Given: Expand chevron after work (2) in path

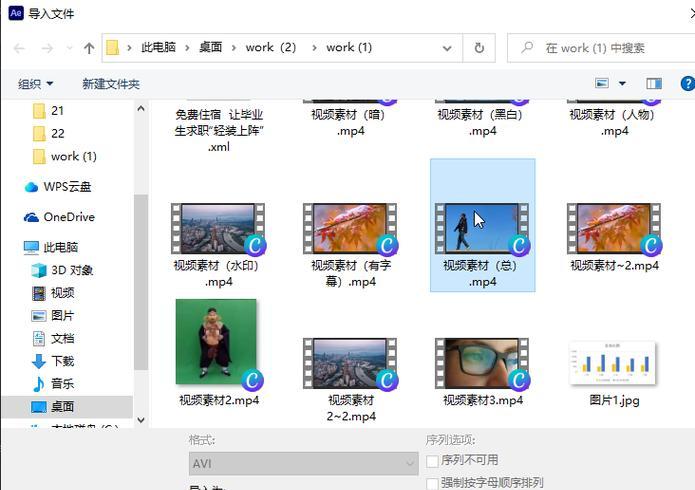Looking at the screenshot, I should pos(314,48).
